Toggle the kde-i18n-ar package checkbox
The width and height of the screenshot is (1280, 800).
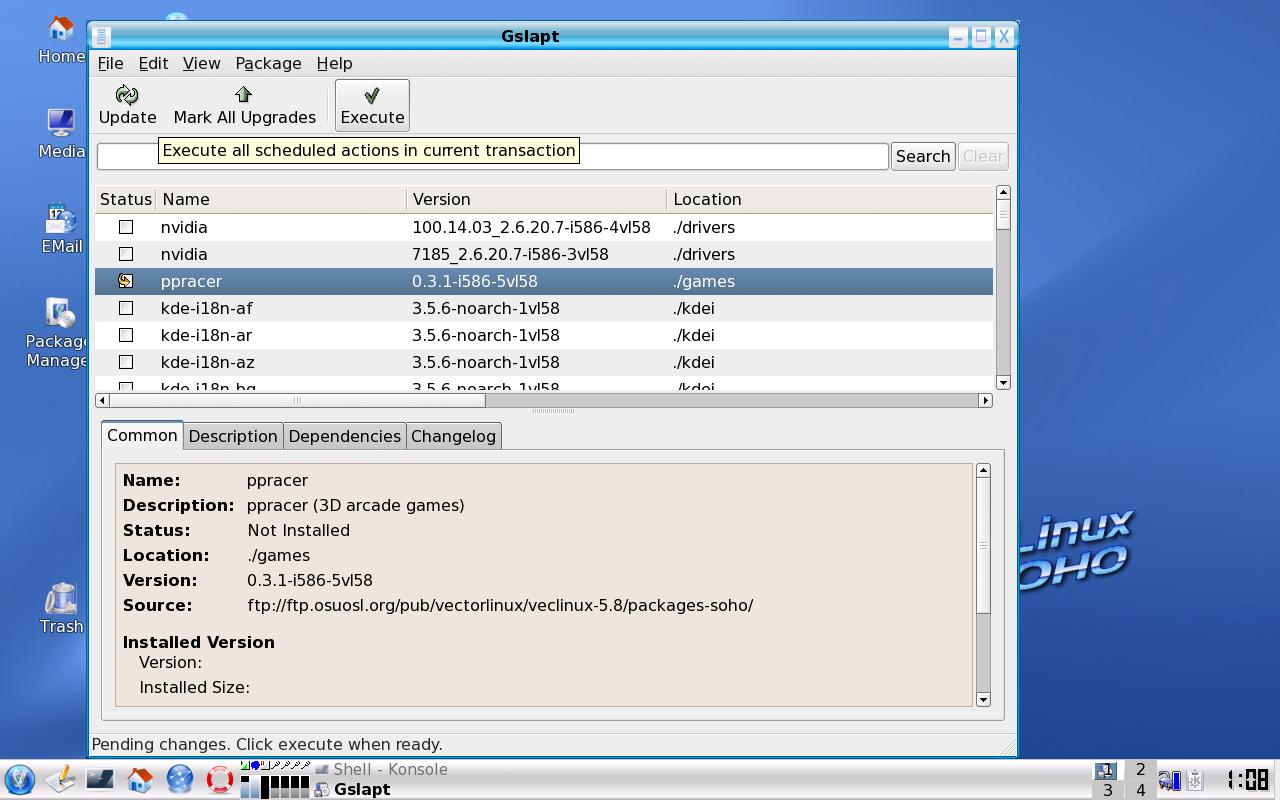pyautogui.click(x=126, y=335)
